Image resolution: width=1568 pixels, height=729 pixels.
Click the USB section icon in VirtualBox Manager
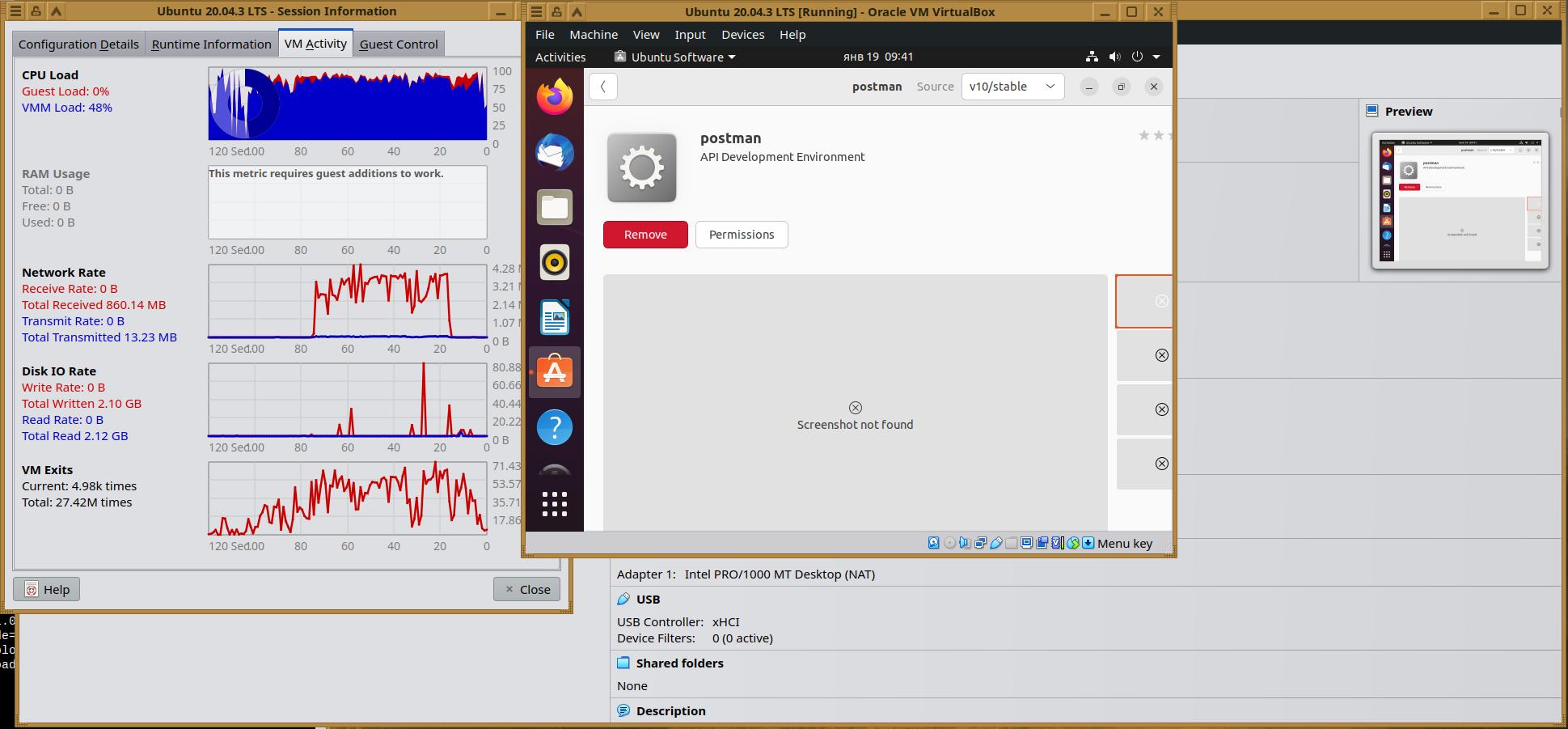(623, 600)
